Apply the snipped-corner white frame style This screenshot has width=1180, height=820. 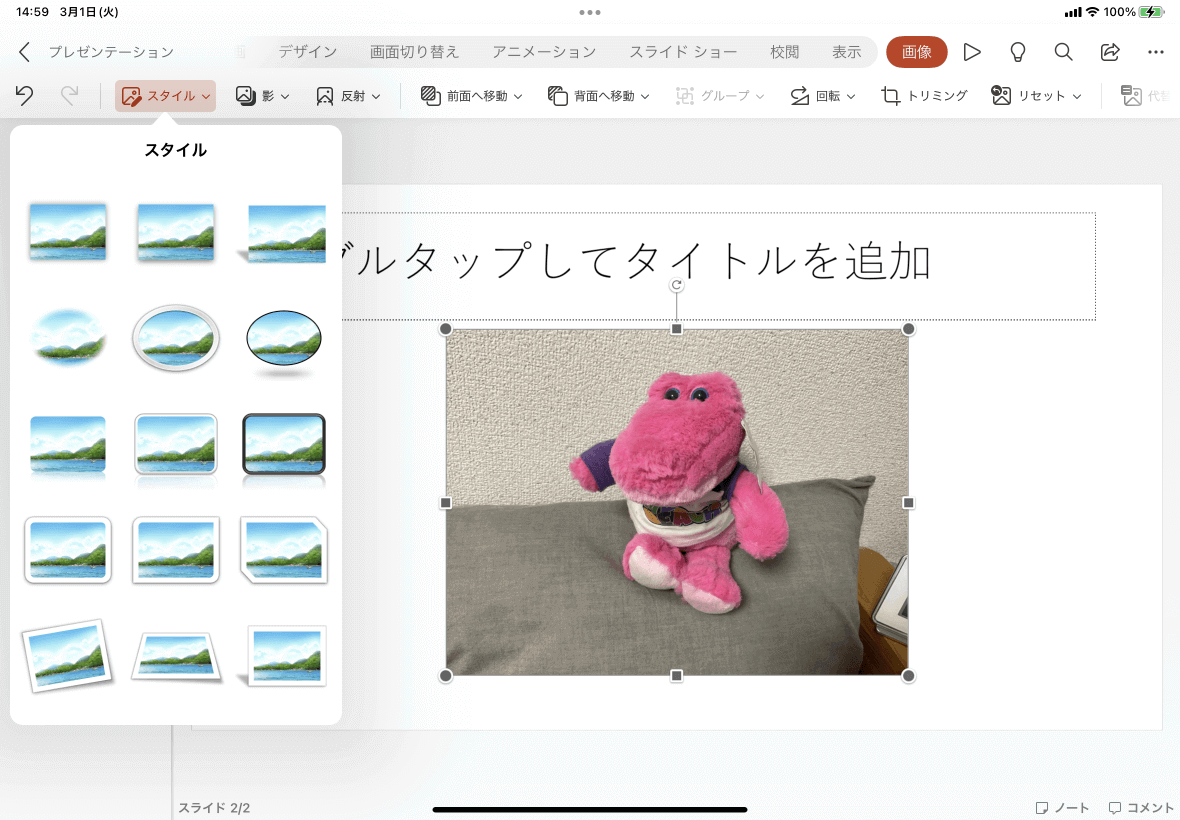[284, 550]
